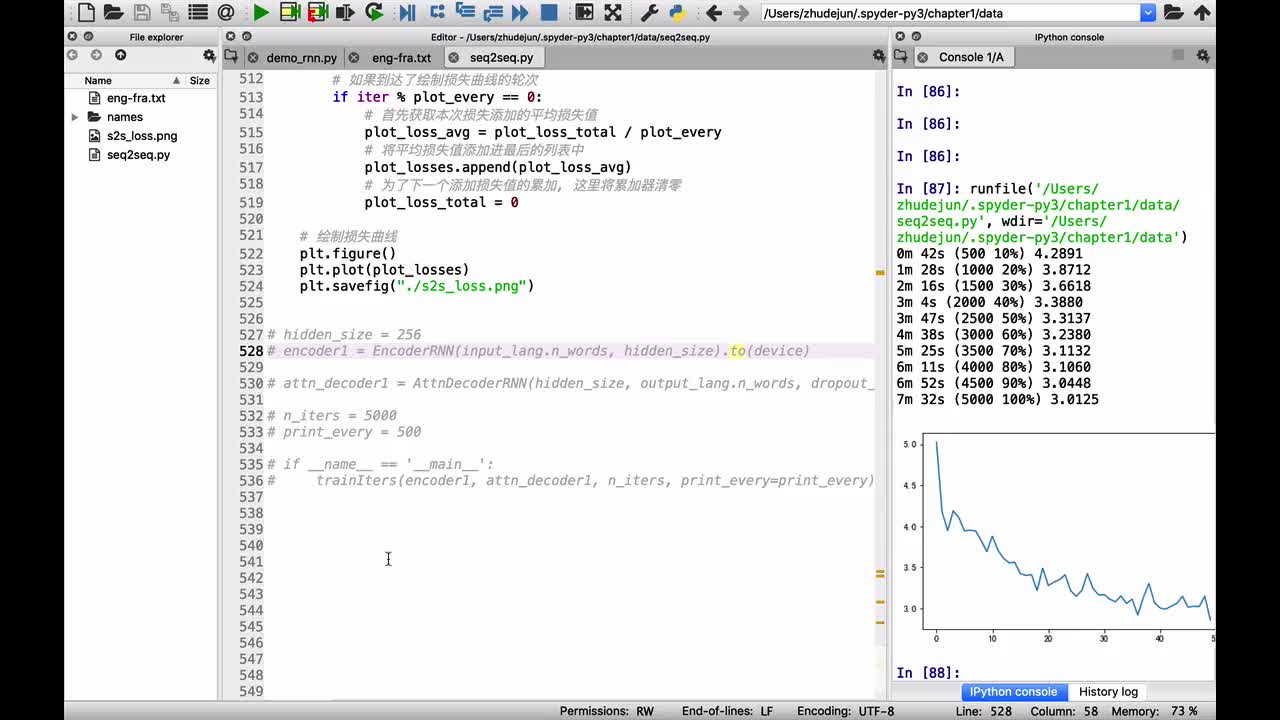Start debugging the file icon

point(407,13)
